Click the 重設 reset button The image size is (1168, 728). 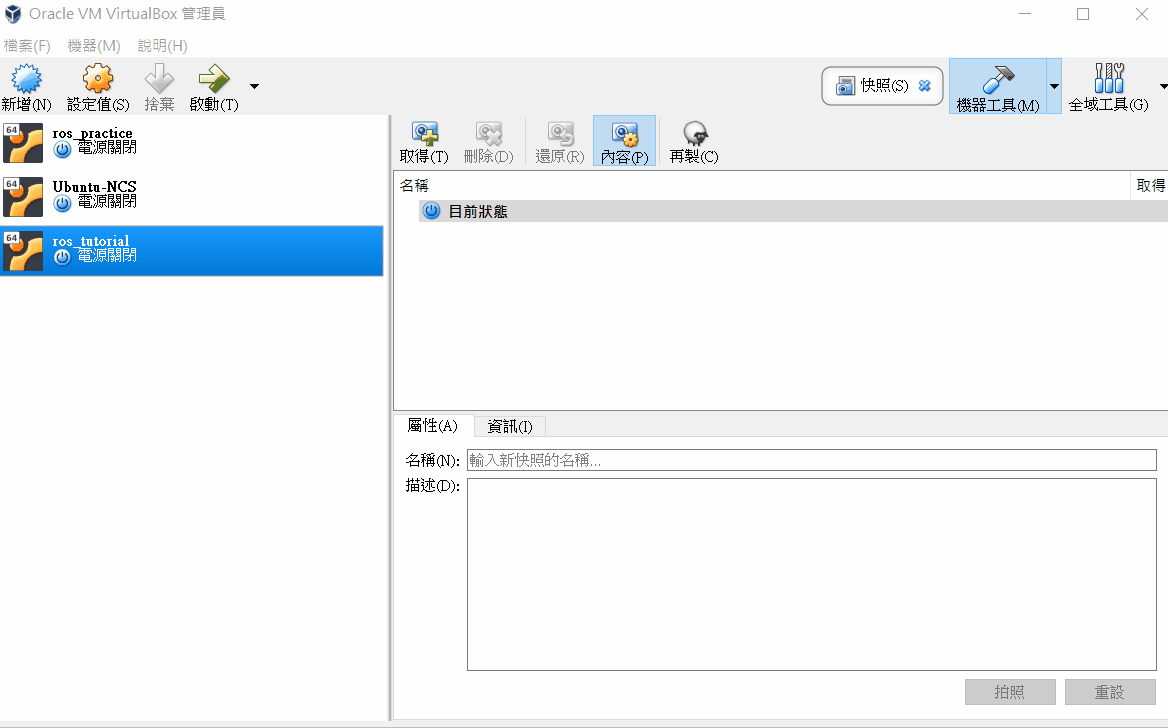1110,691
